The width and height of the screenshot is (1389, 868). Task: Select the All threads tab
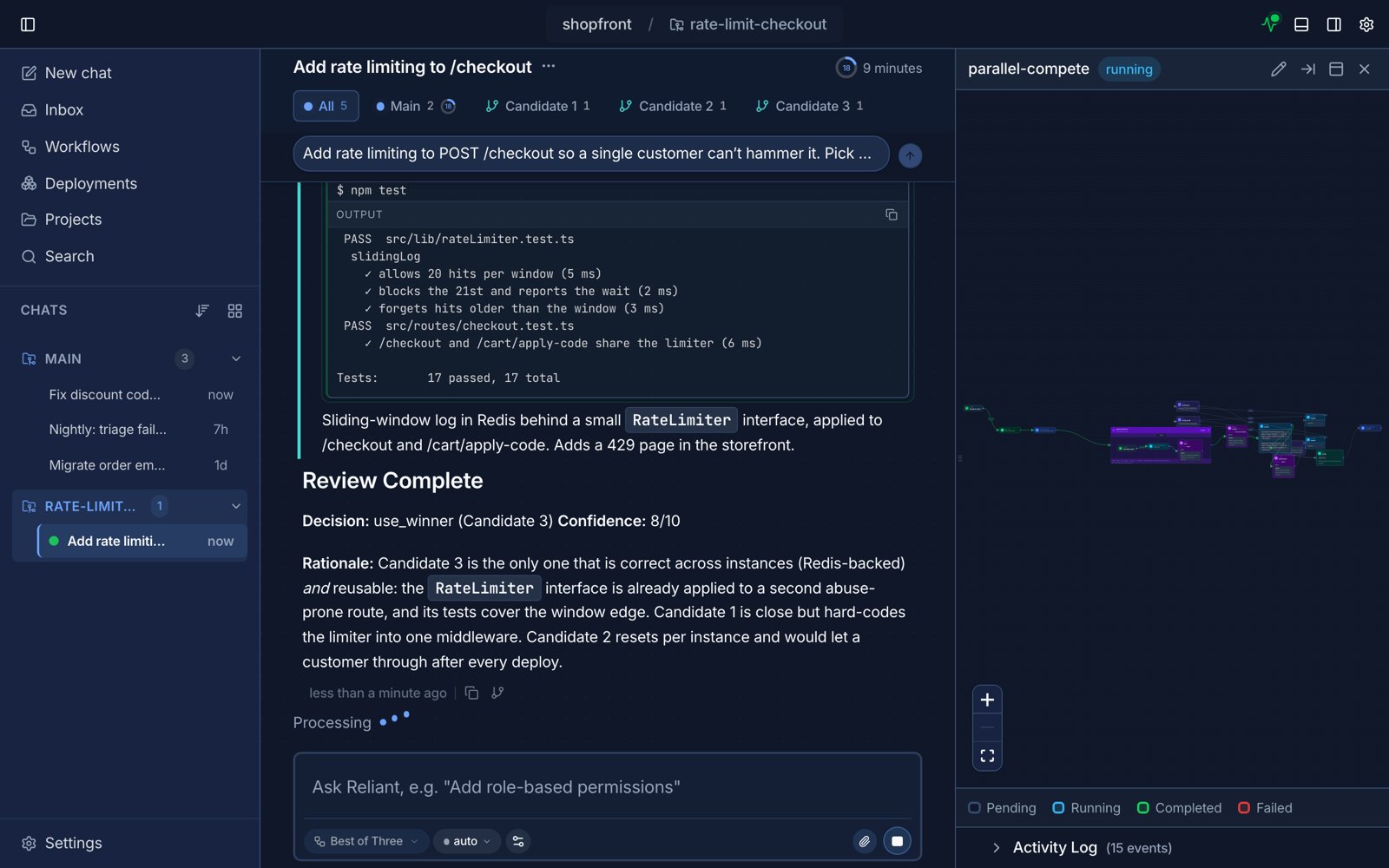(x=326, y=106)
